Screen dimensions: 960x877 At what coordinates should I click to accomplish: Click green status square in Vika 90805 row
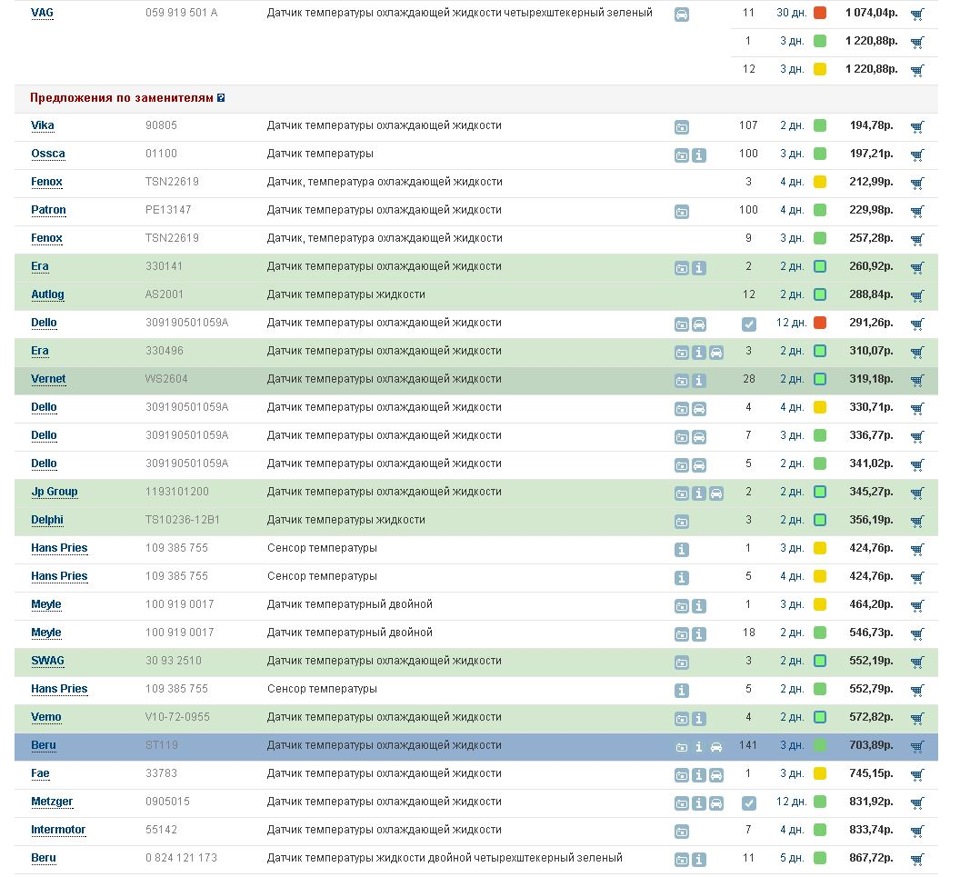tap(820, 126)
